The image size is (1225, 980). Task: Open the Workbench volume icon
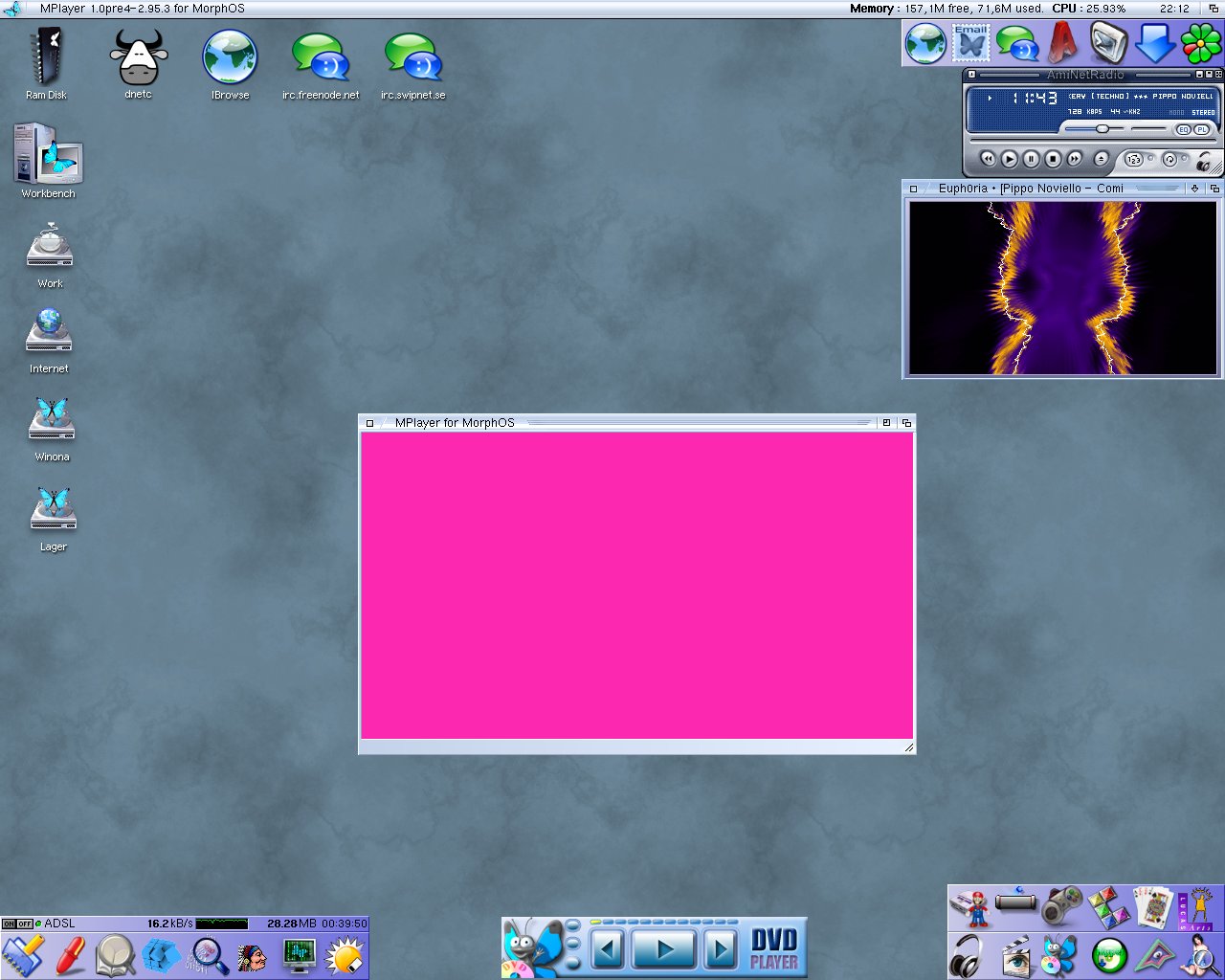(x=48, y=160)
